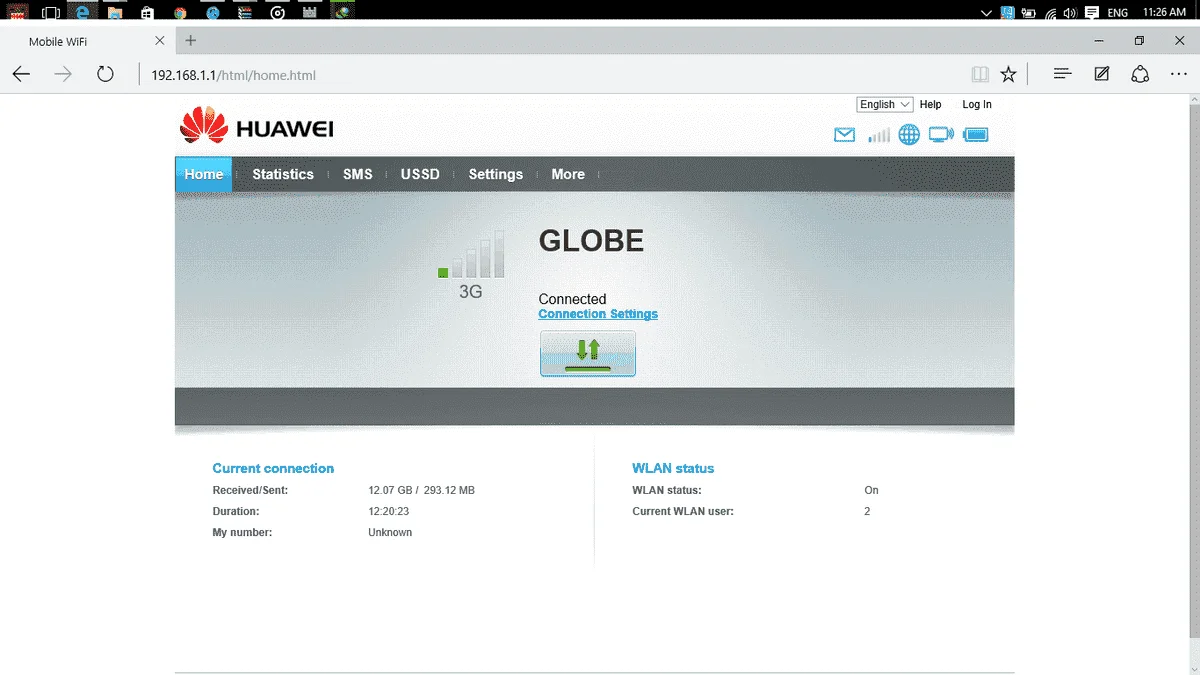
Task: Go forward in the Edge browser
Action: pos(63,74)
